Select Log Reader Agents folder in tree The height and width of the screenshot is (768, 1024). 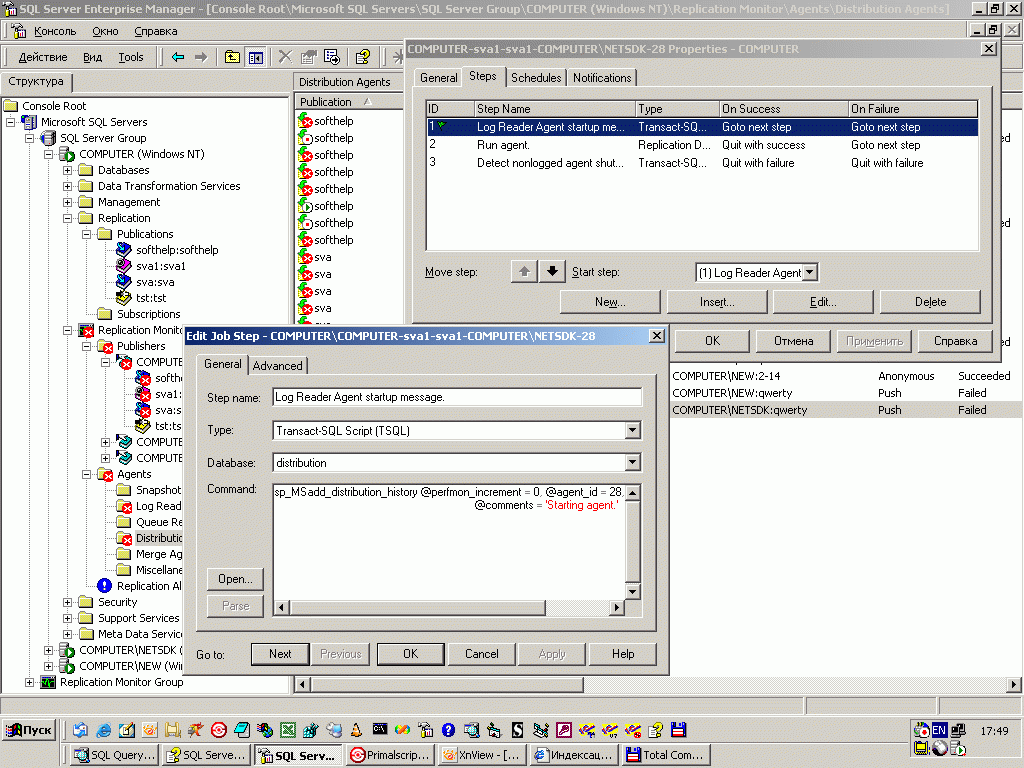tap(158, 506)
